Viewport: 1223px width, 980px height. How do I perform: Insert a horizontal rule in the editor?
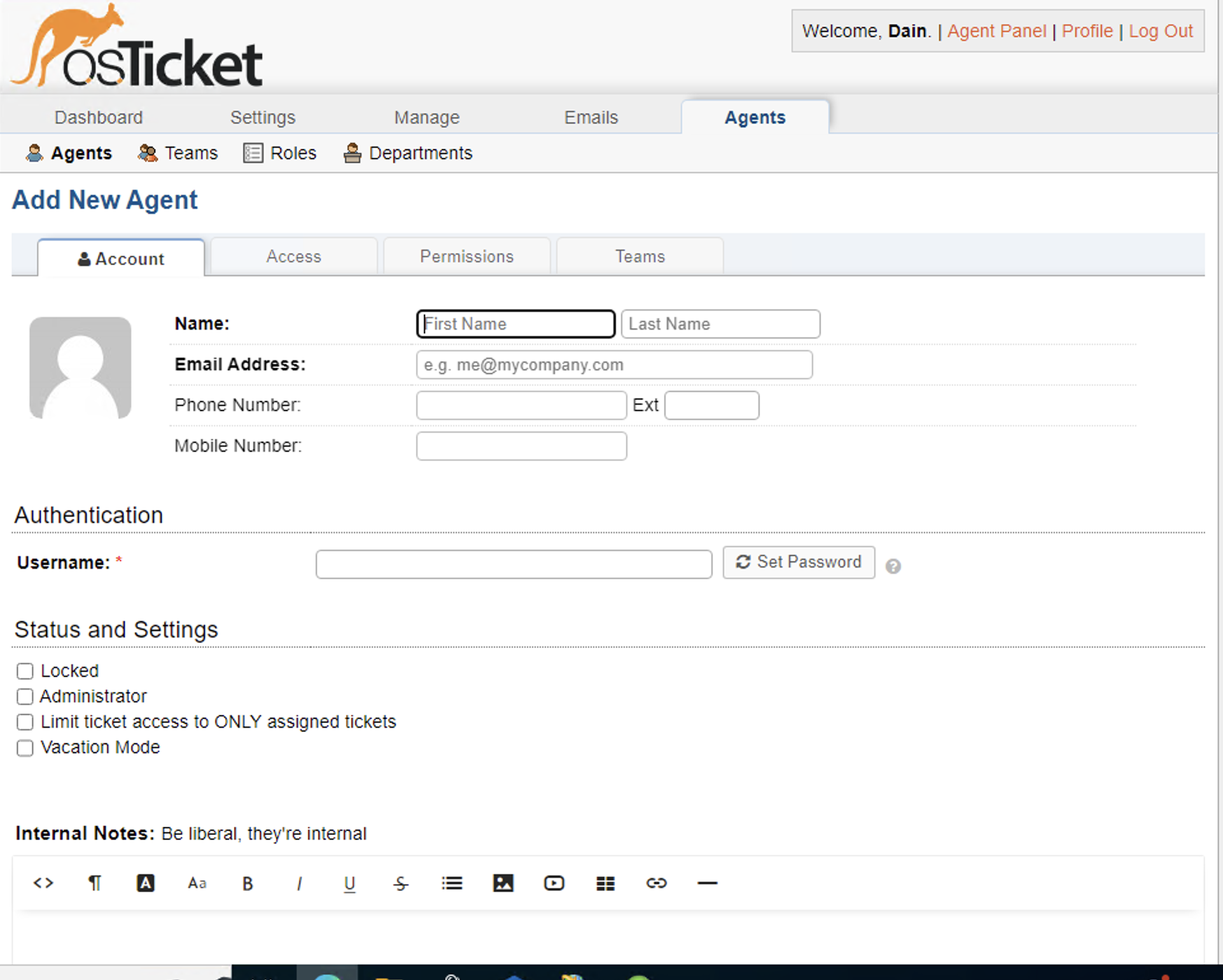click(706, 883)
